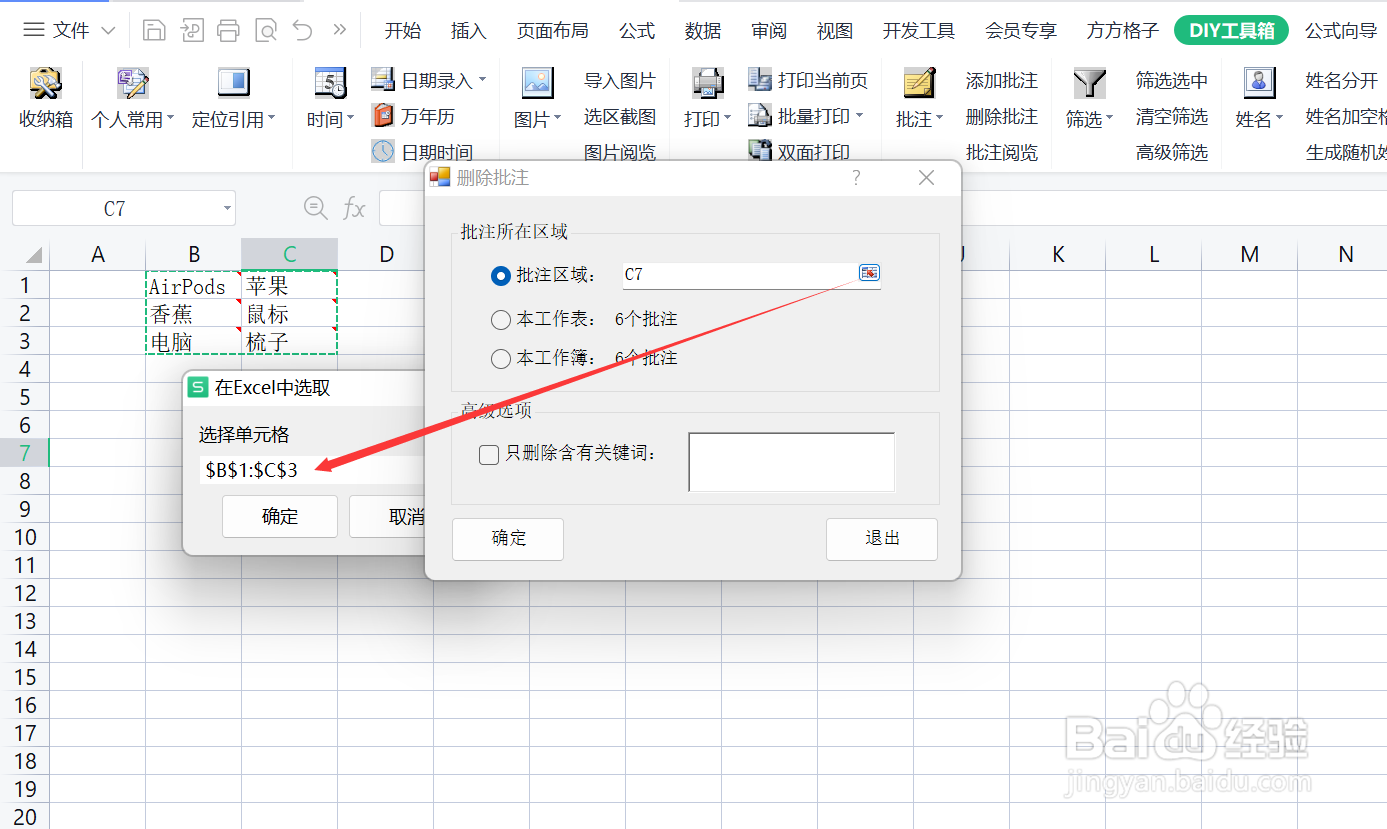Click the 双面打印 icon
Image resolution: width=1387 pixels, height=829 pixels.
click(x=760, y=151)
